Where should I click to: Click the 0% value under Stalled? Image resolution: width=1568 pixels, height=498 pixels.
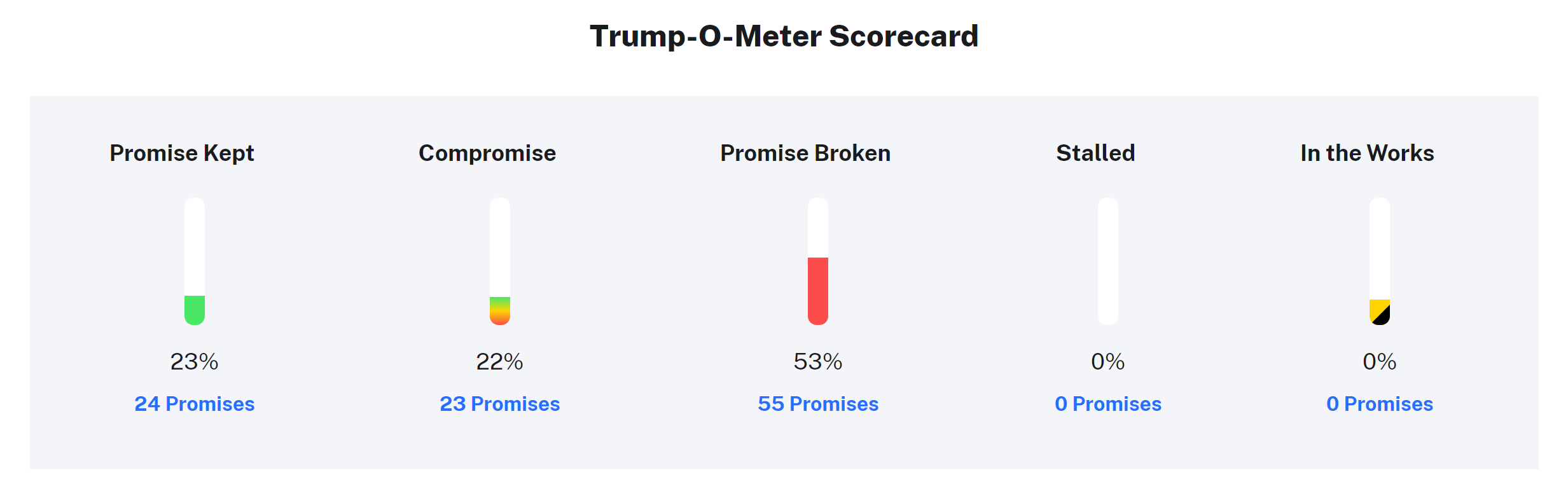pyautogui.click(x=1108, y=362)
